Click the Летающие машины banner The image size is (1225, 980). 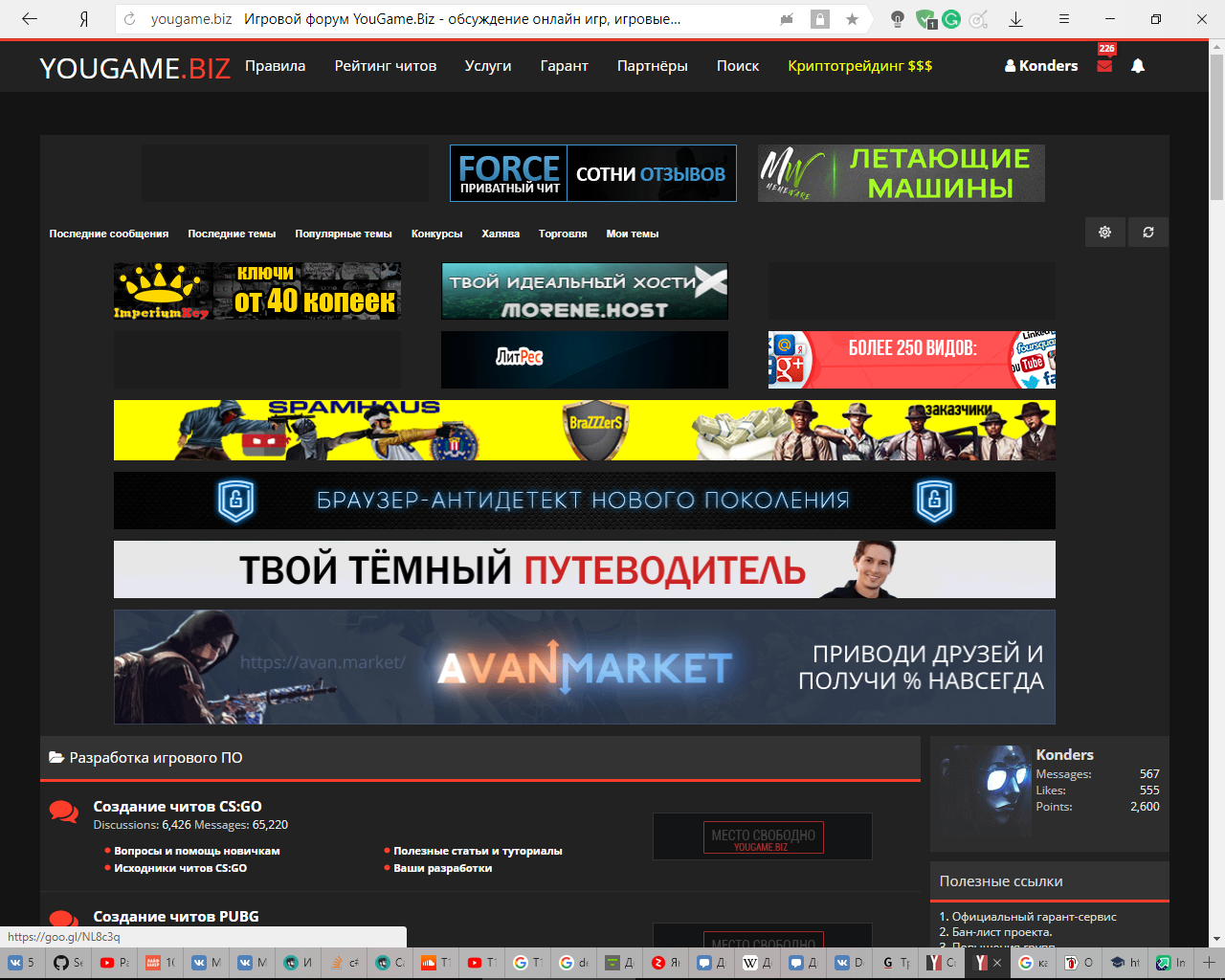(x=902, y=173)
